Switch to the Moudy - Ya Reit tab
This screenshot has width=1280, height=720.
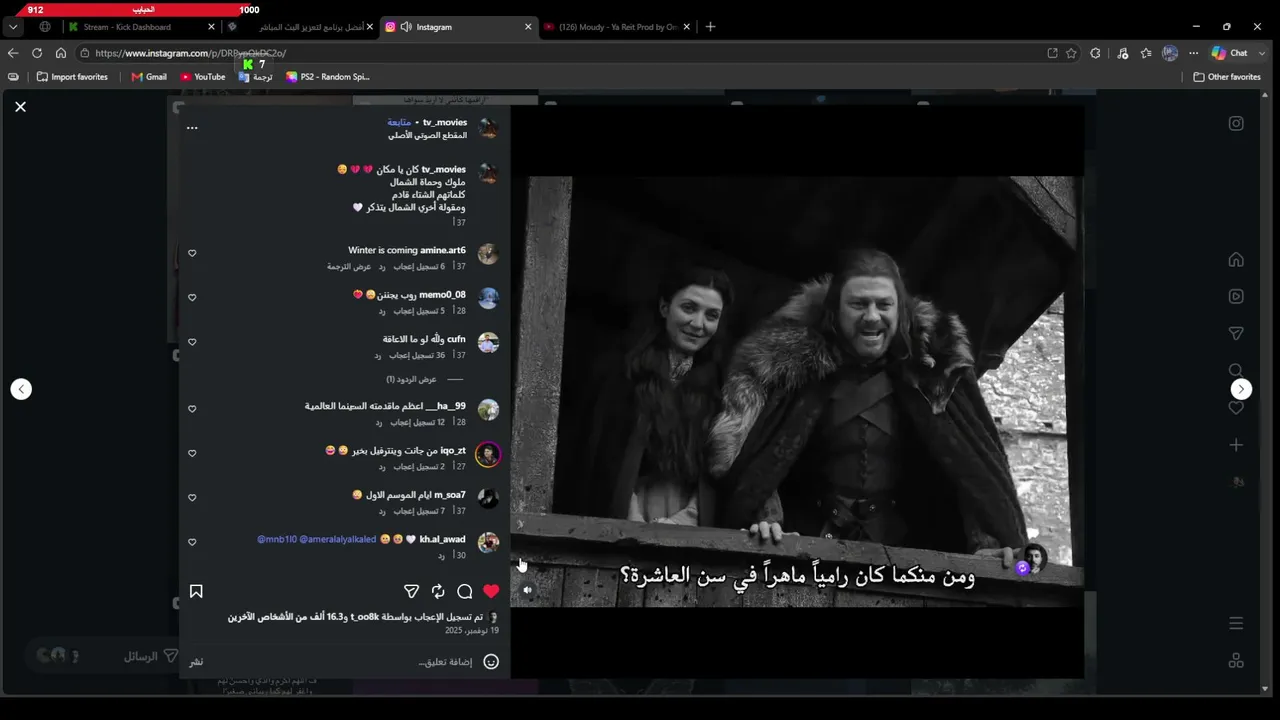(617, 27)
